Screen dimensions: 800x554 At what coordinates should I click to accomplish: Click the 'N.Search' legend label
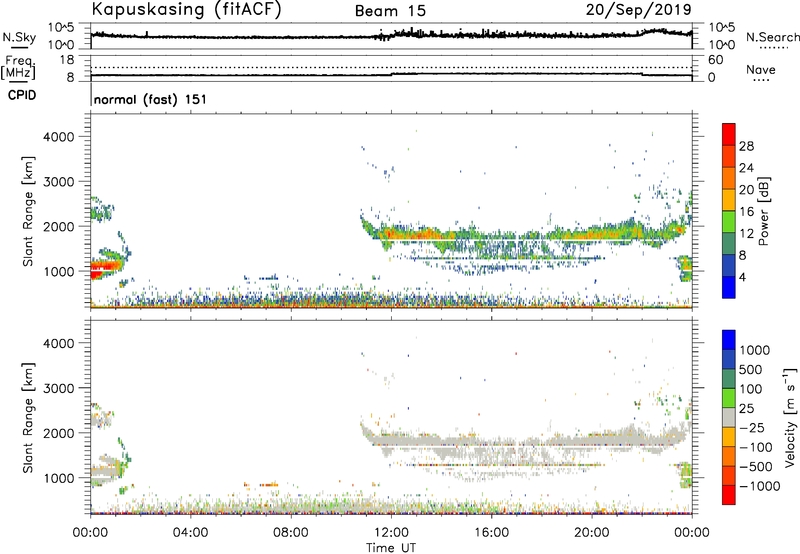pos(772,37)
